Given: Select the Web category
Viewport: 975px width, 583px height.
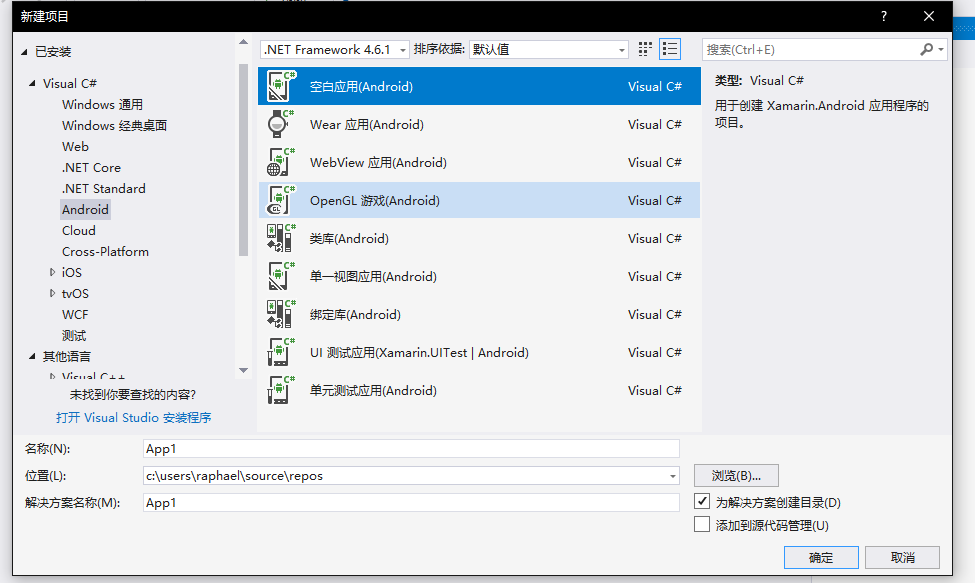Looking at the screenshot, I should click(x=75, y=147).
